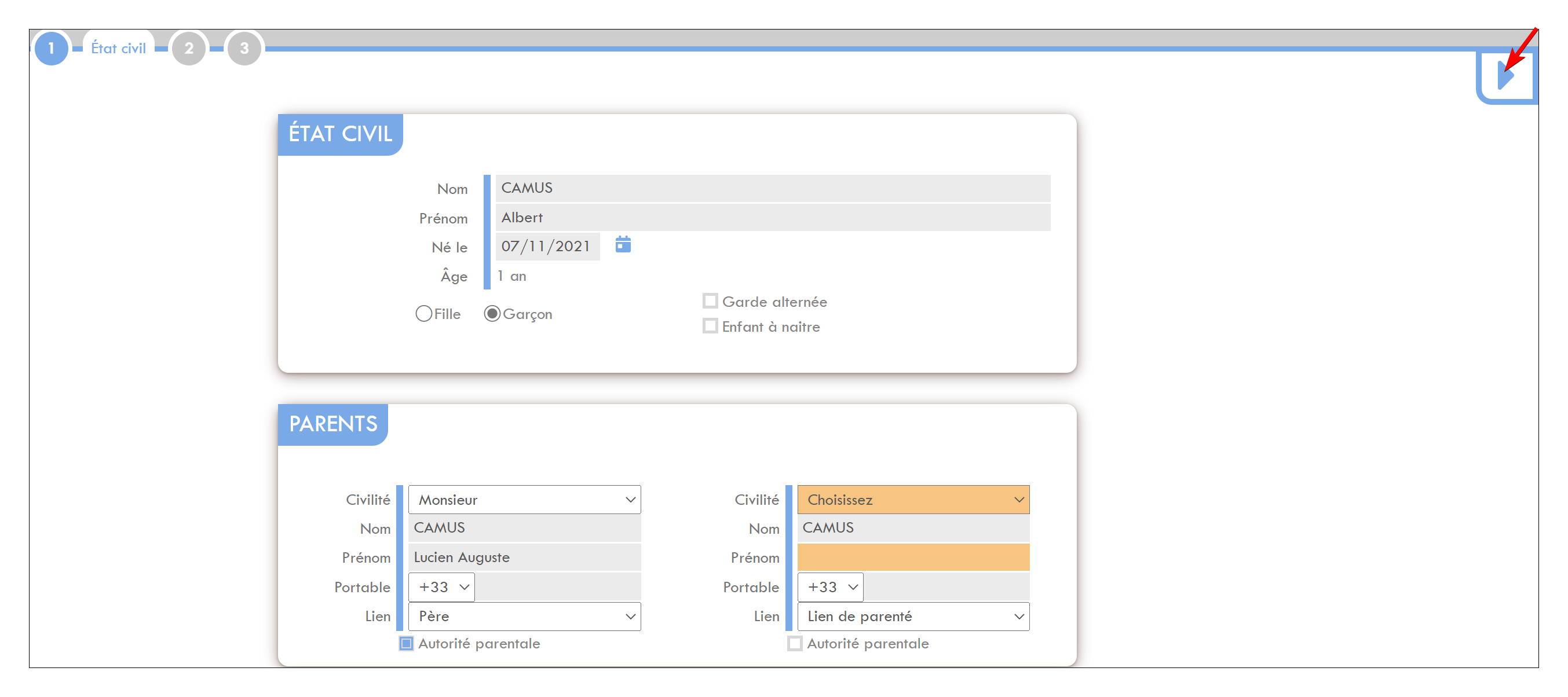Open the État civil step label
Screen dimensions: 1568x697
click(118, 48)
